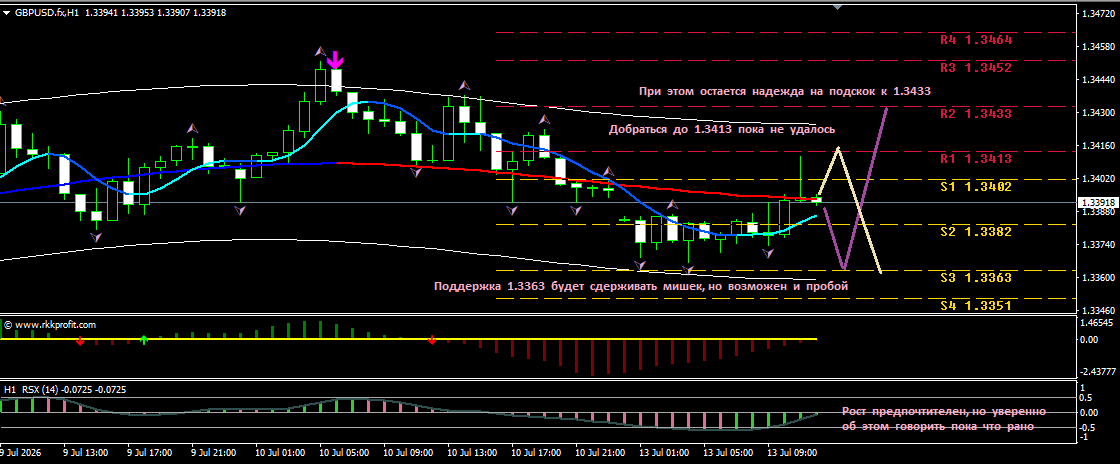Click 1.34020 on the price scale
This screenshot has height=464, width=1120.
[x=1099, y=178]
